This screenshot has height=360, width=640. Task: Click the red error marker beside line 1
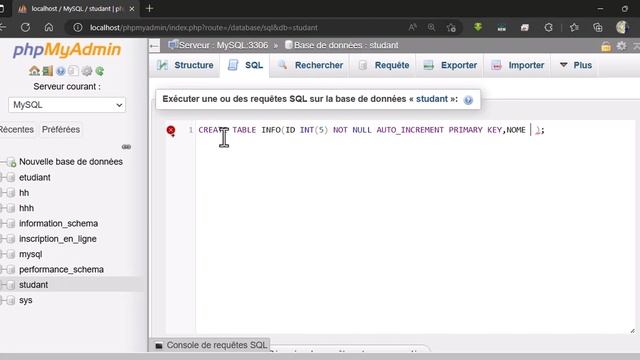pyautogui.click(x=171, y=130)
